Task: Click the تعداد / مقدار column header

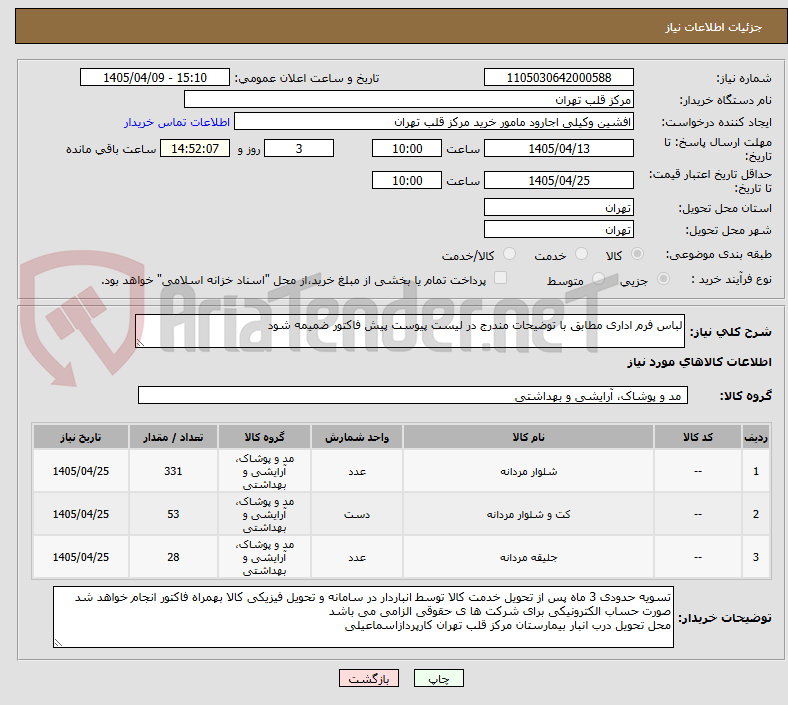Action: click(x=173, y=437)
